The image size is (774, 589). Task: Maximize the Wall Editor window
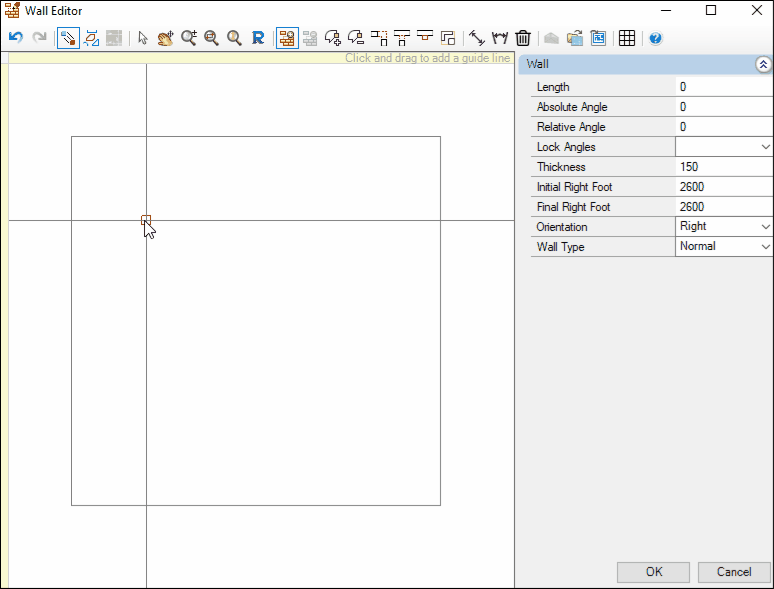(x=711, y=10)
